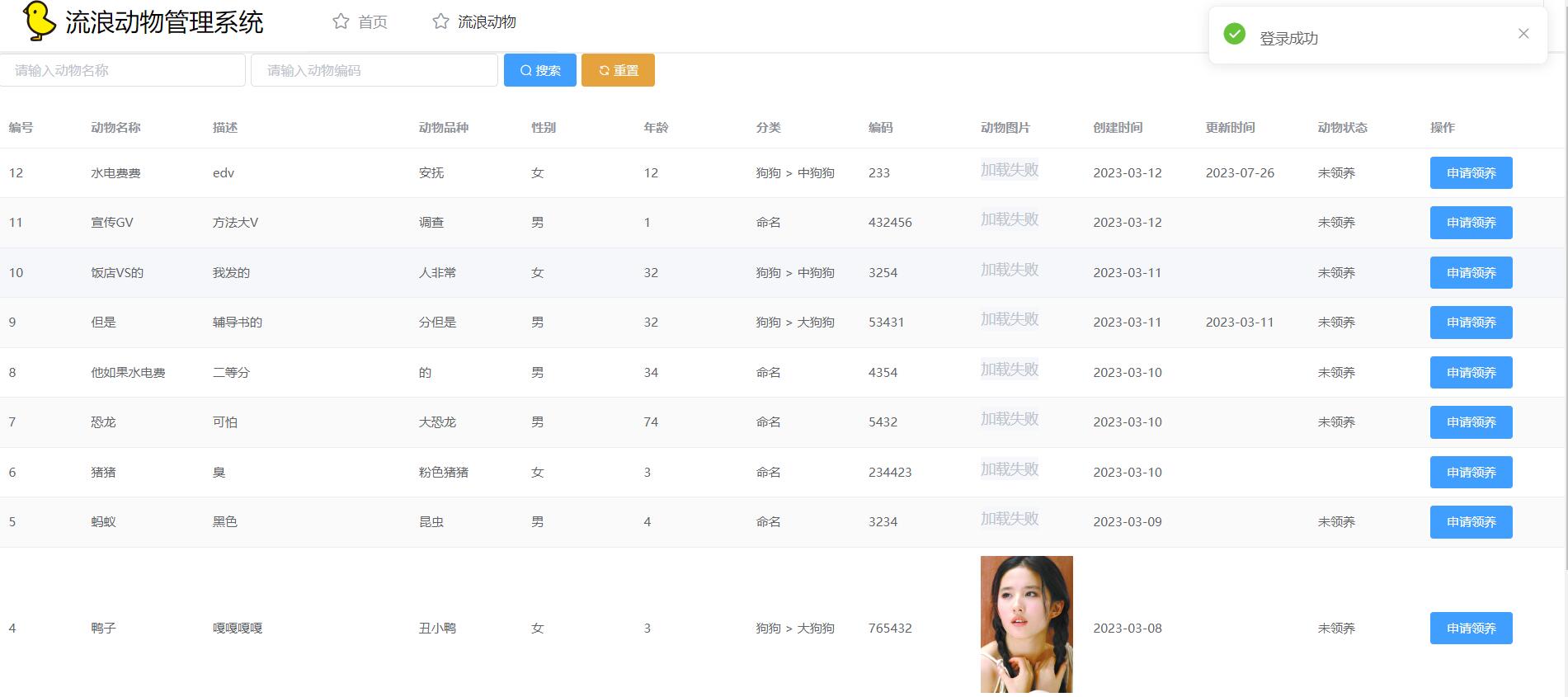Click the description cell 方法大V
The image size is (1568, 697).
(x=236, y=223)
